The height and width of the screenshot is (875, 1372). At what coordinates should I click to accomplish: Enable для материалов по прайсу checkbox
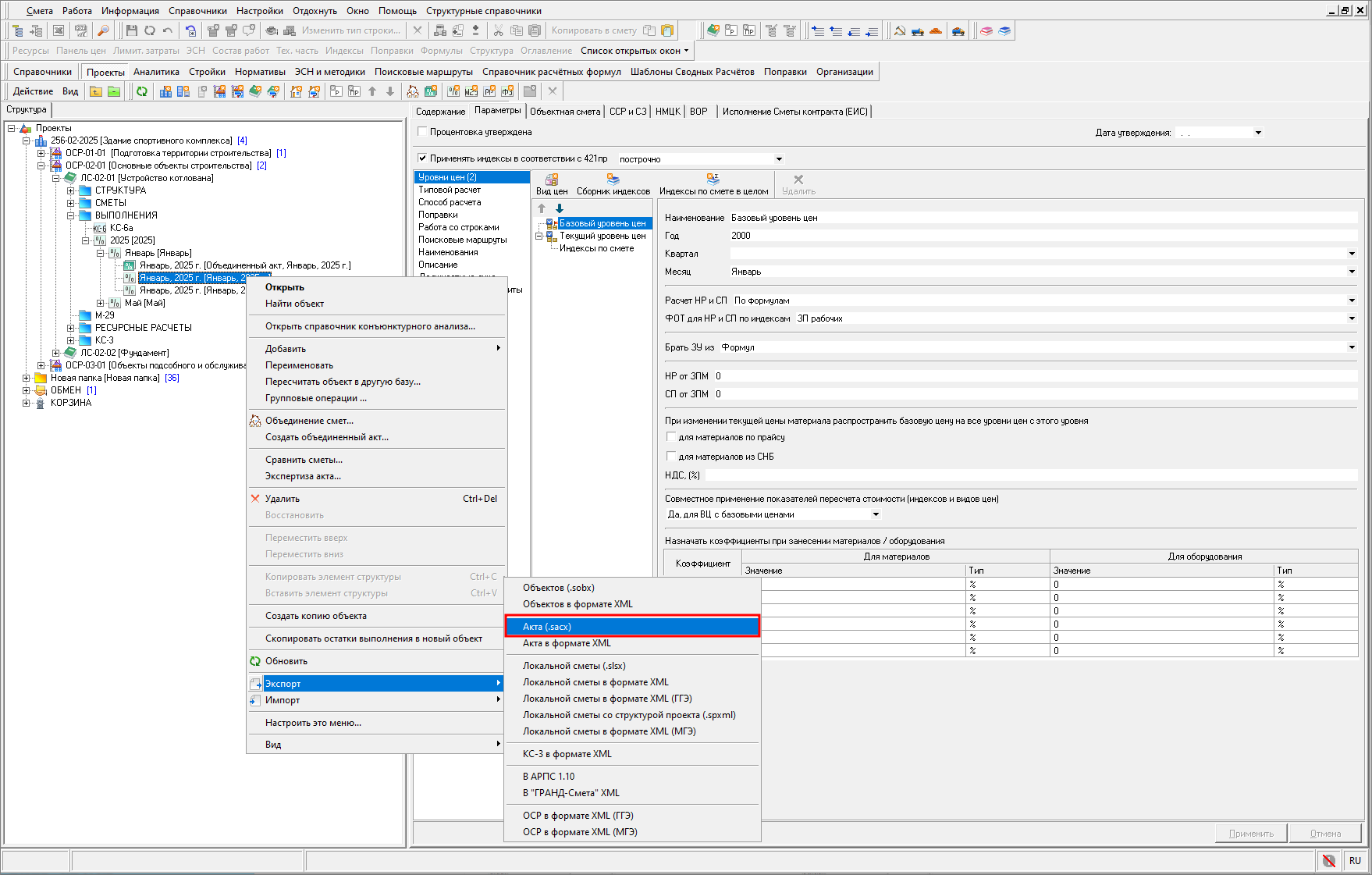click(x=670, y=437)
